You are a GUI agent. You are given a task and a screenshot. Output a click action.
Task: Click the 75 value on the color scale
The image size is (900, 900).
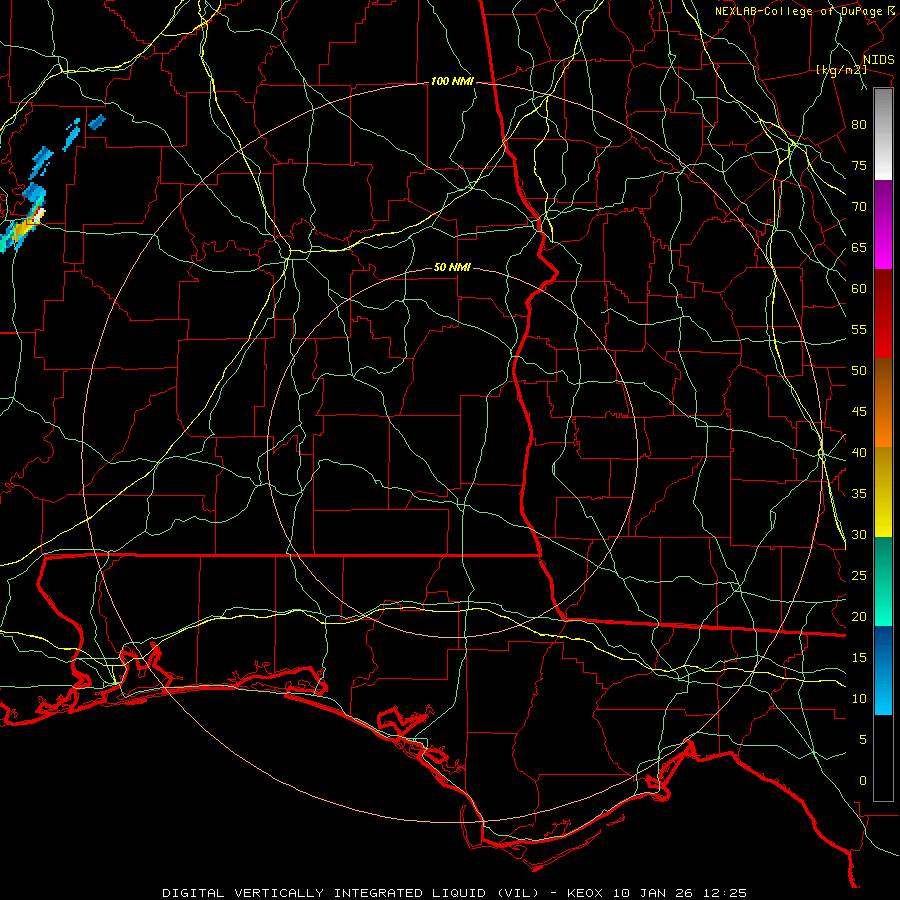(x=859, y=166)
